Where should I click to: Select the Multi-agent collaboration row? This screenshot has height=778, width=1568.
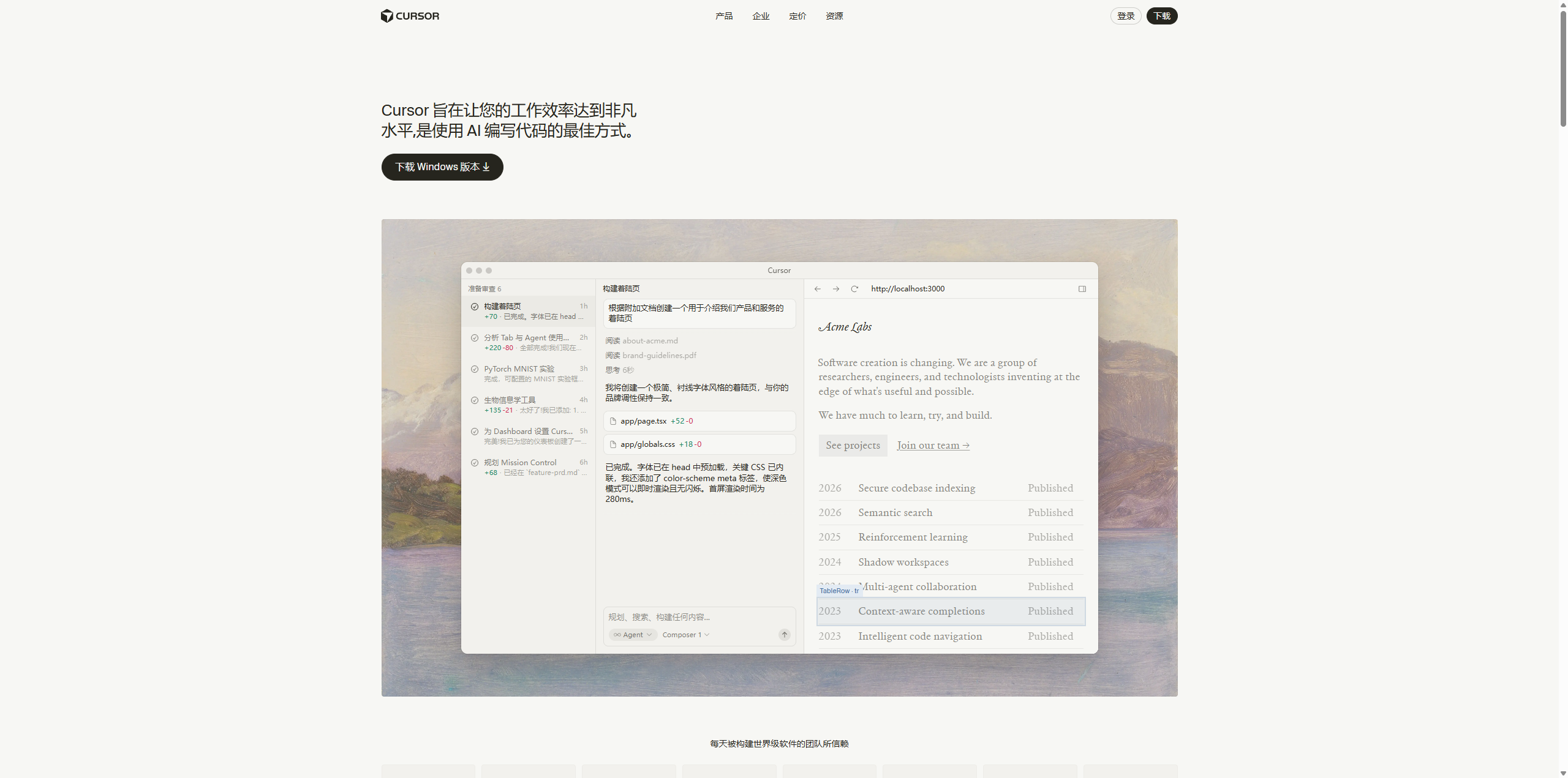point(951,587)
